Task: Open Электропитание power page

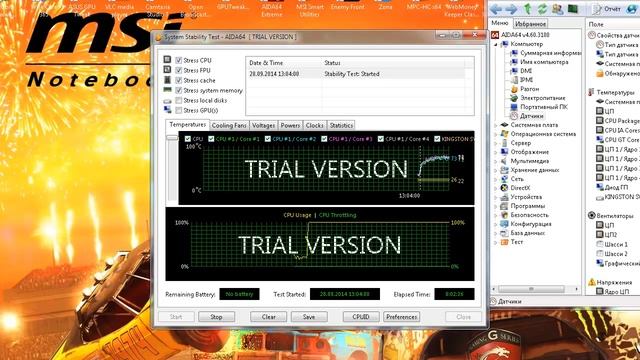Action: pos(542,98)
